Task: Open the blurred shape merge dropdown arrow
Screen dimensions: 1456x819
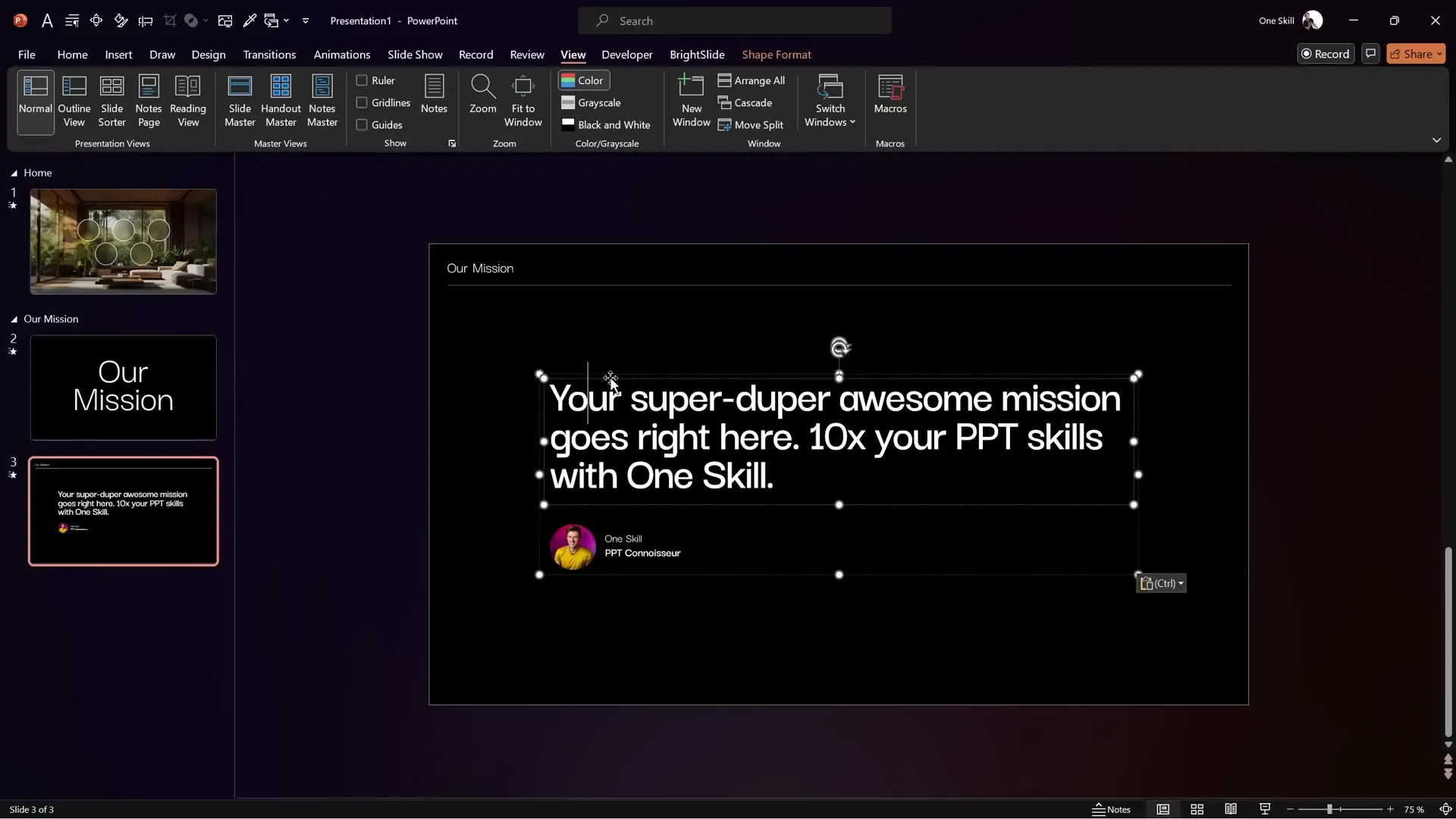Action: coord(206,20)
